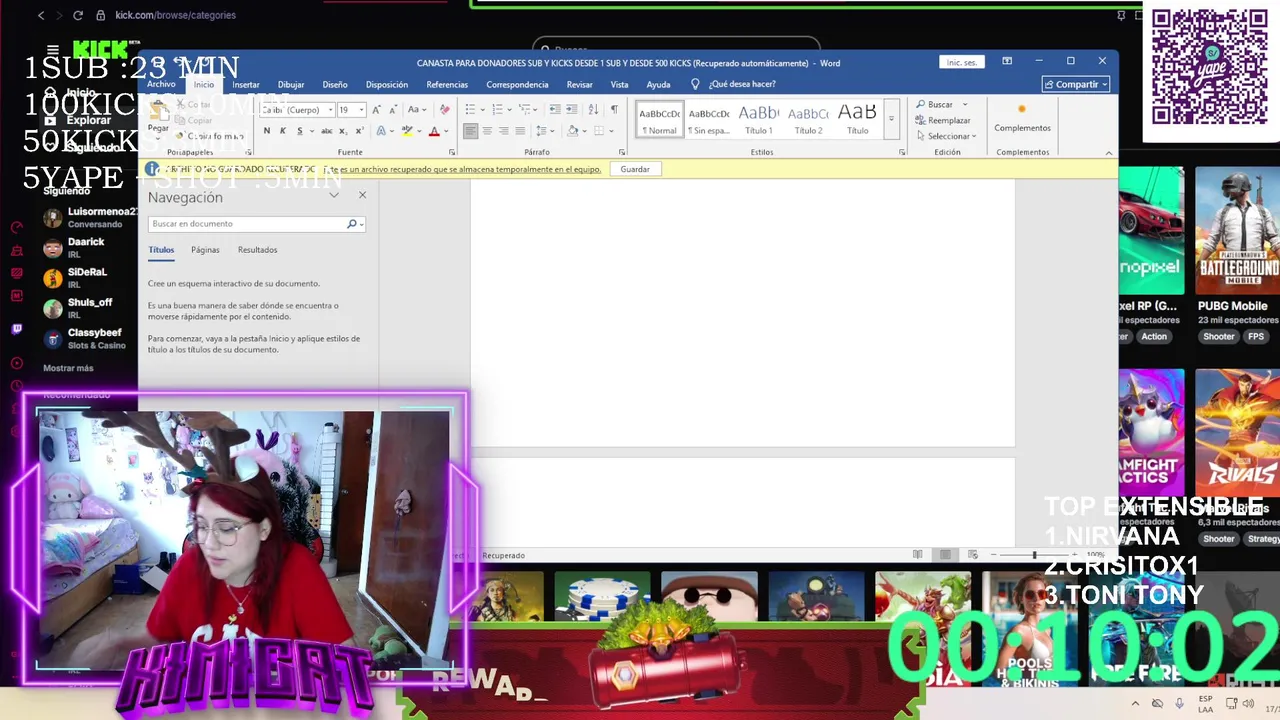Image resolution: width=1280 pixels, height=720 pixels.
Task: Switch to the Diseño ribbon tab
Action: (335, 85)
